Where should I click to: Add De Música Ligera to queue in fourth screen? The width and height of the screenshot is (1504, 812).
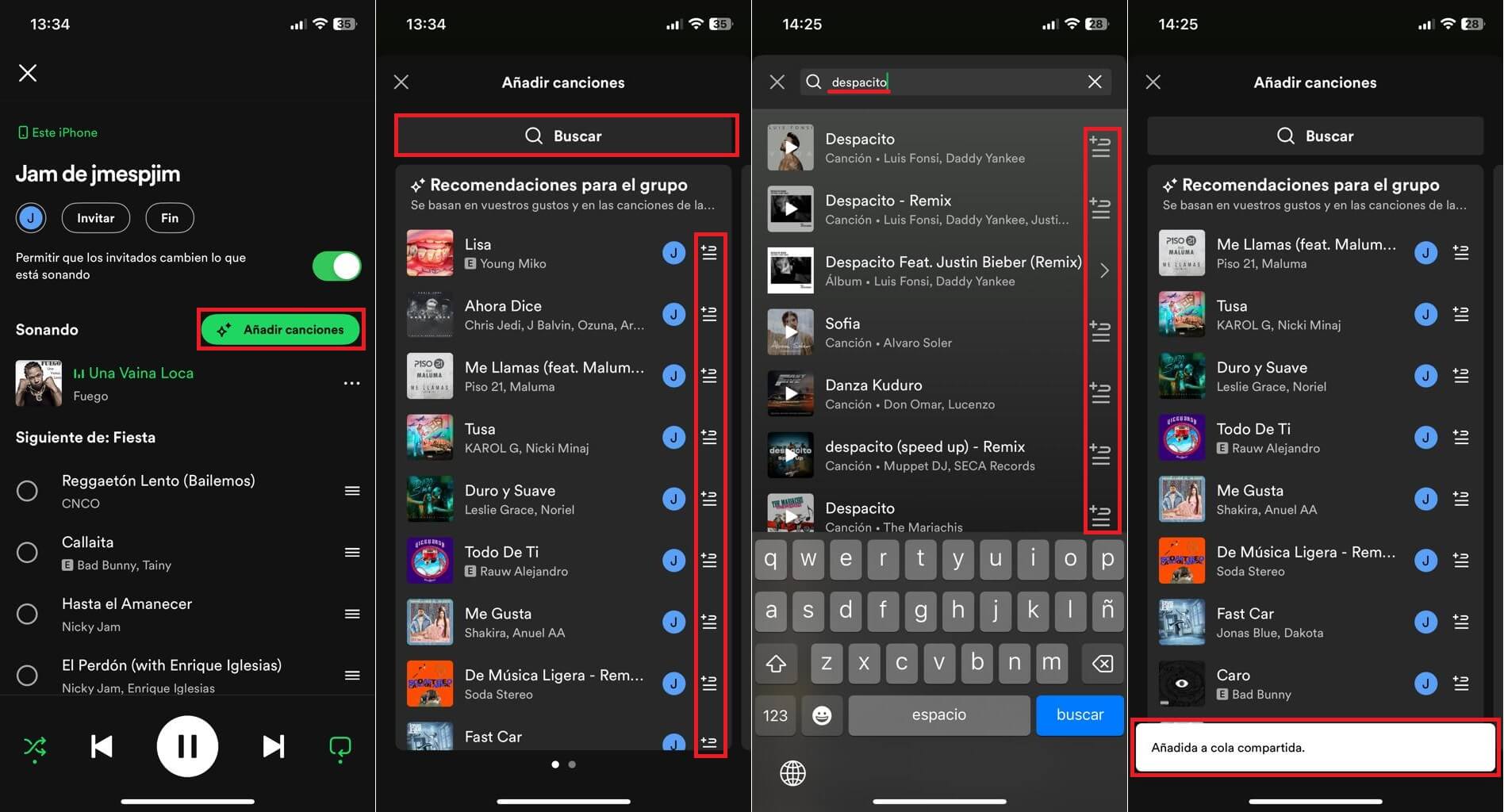point(1460,560)
